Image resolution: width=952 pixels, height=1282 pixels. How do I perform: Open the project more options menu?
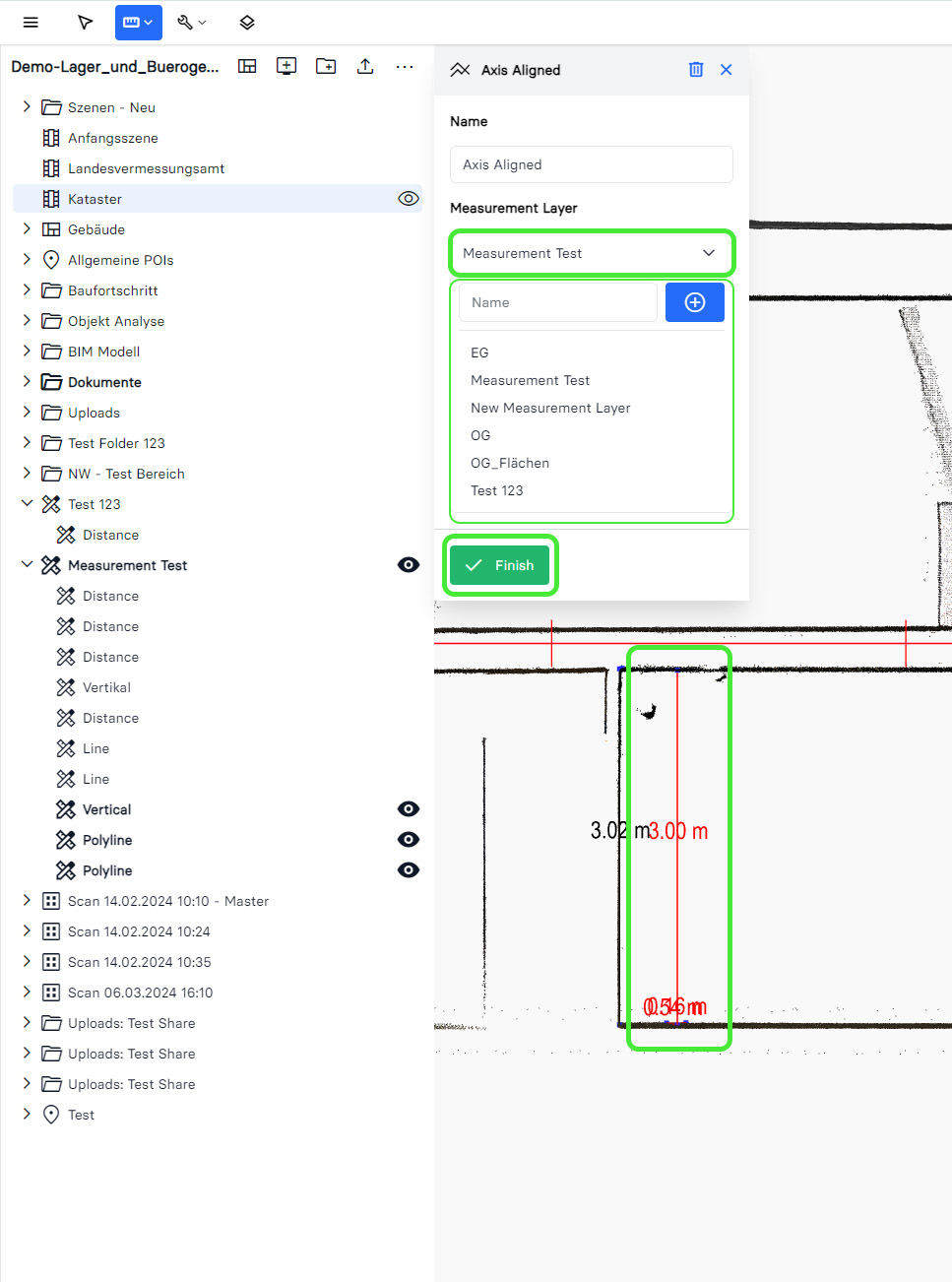pos(405,66)
